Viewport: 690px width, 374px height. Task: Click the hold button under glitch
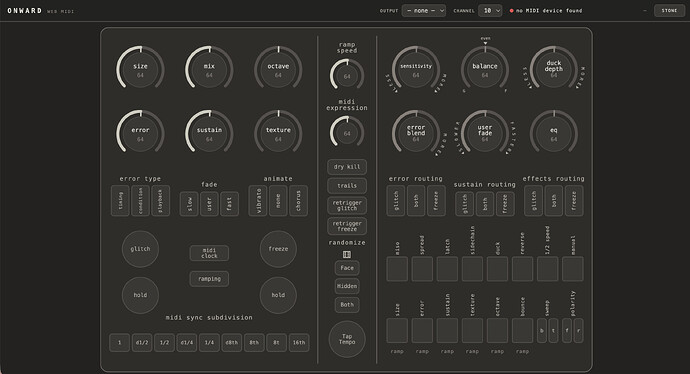point(140,295)
